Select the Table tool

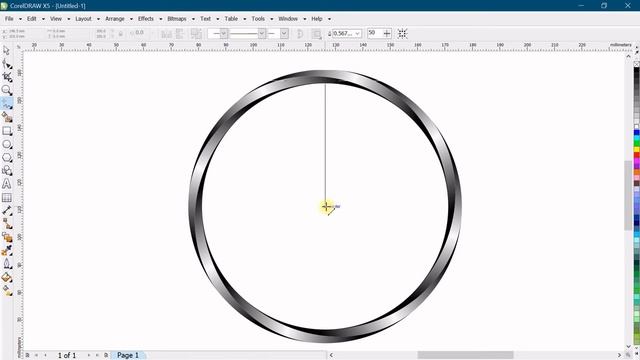(x=7, y=198)
